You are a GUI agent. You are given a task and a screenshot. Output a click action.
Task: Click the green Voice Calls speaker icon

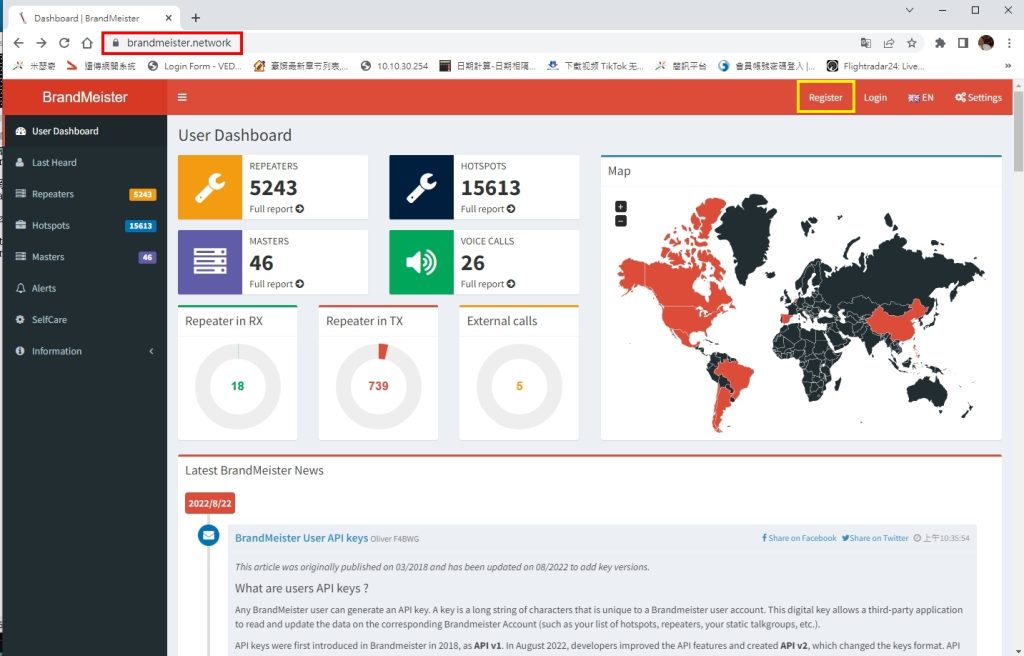[x=421, y=262]
